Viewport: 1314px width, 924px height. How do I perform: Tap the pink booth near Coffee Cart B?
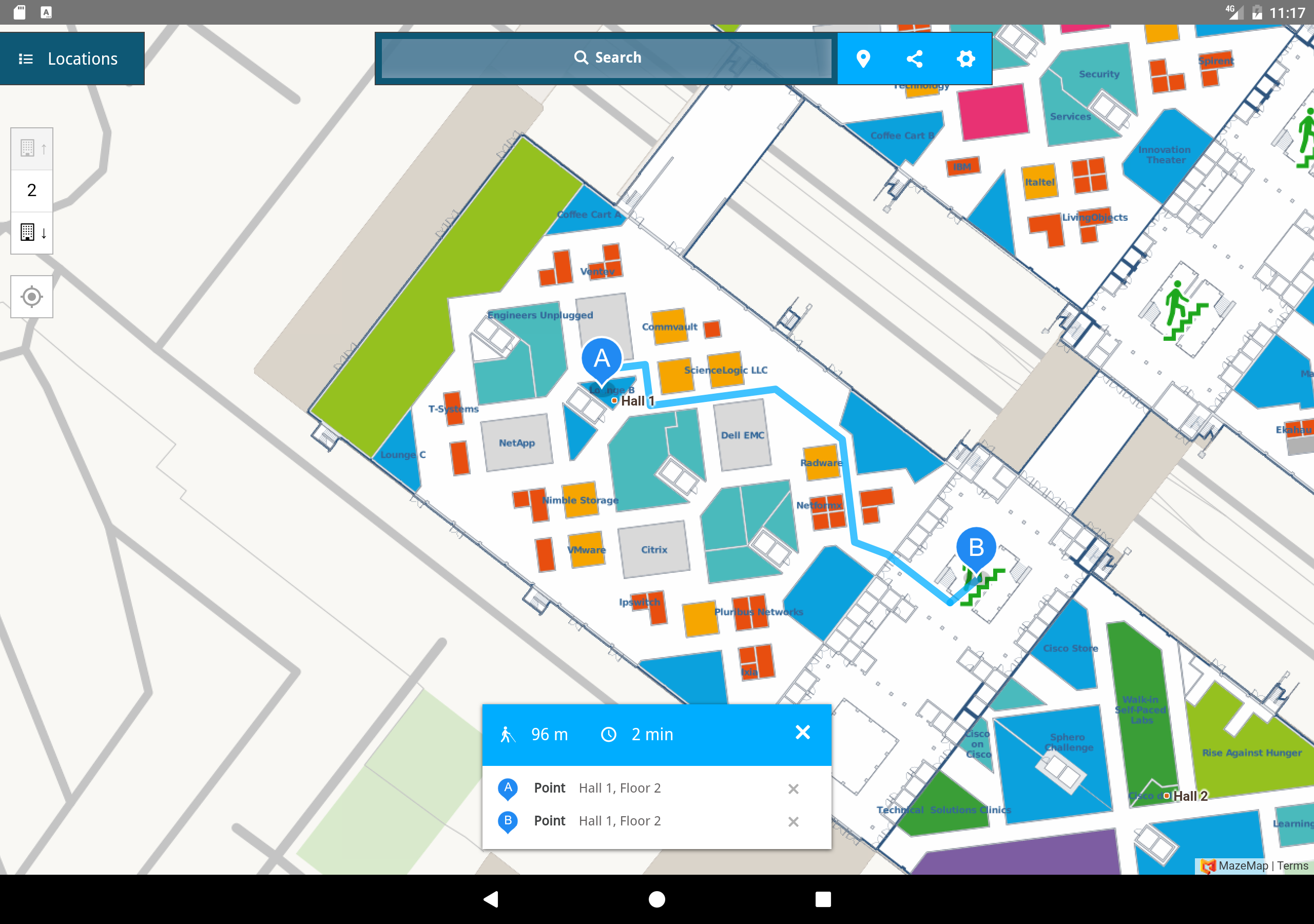pyautogui.click(x=993, y=112)
